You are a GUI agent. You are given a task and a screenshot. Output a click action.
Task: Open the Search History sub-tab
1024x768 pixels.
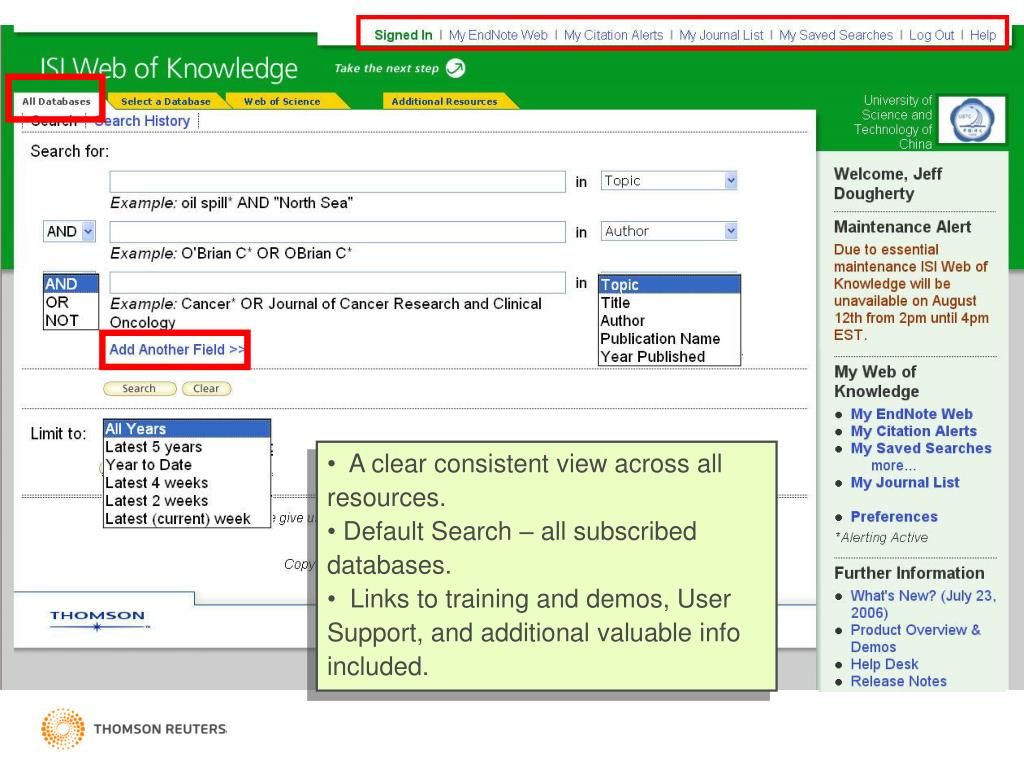tap(142, 121)
